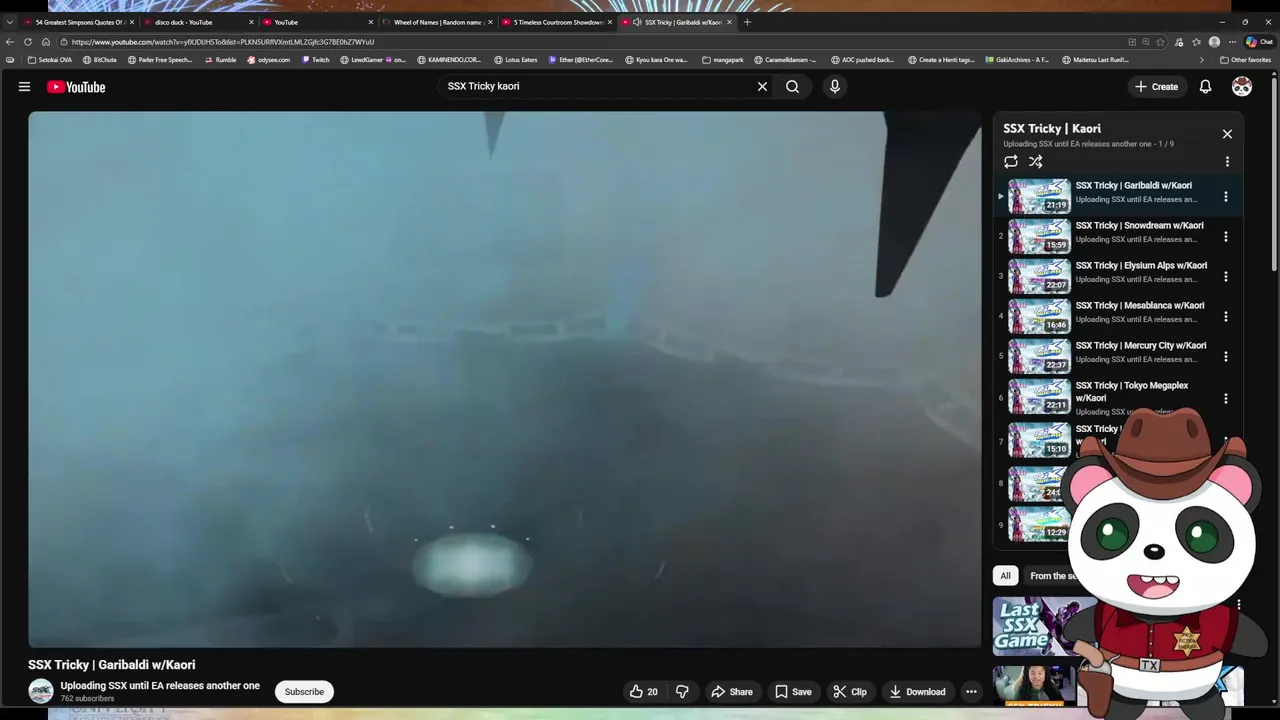The width and height of the screenshot is (1280, 720).
Task: Open the mangapark bookmark folder
Action: 723,60
